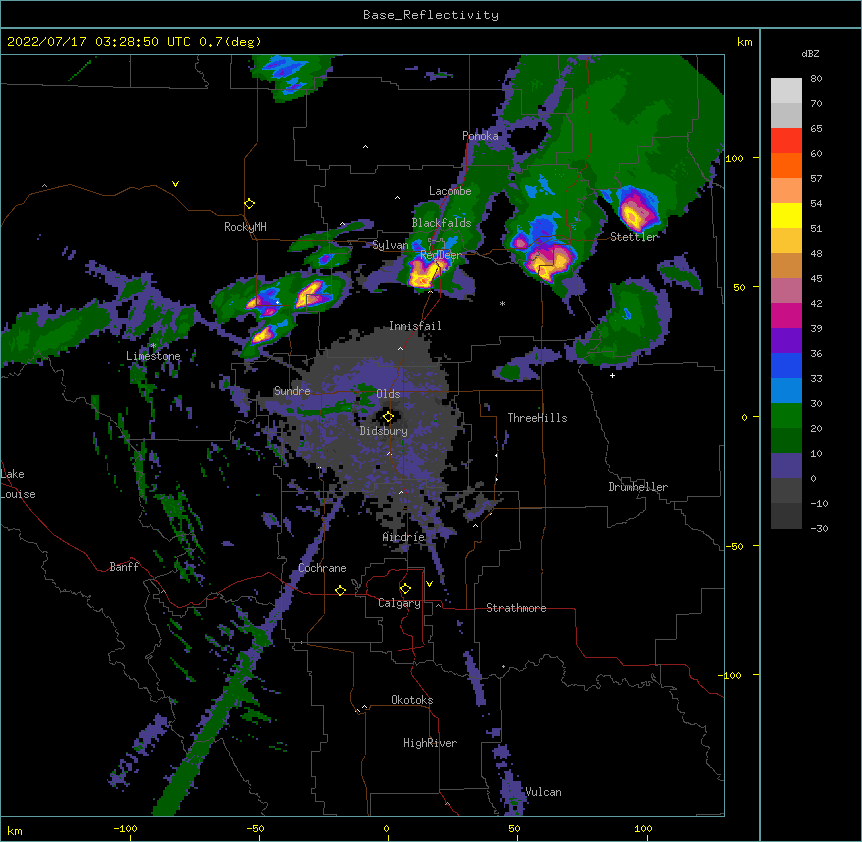The height and width of the screenshot is (842, 862).
Task: Click the Ponoka city label
Action: click(480, 136)
